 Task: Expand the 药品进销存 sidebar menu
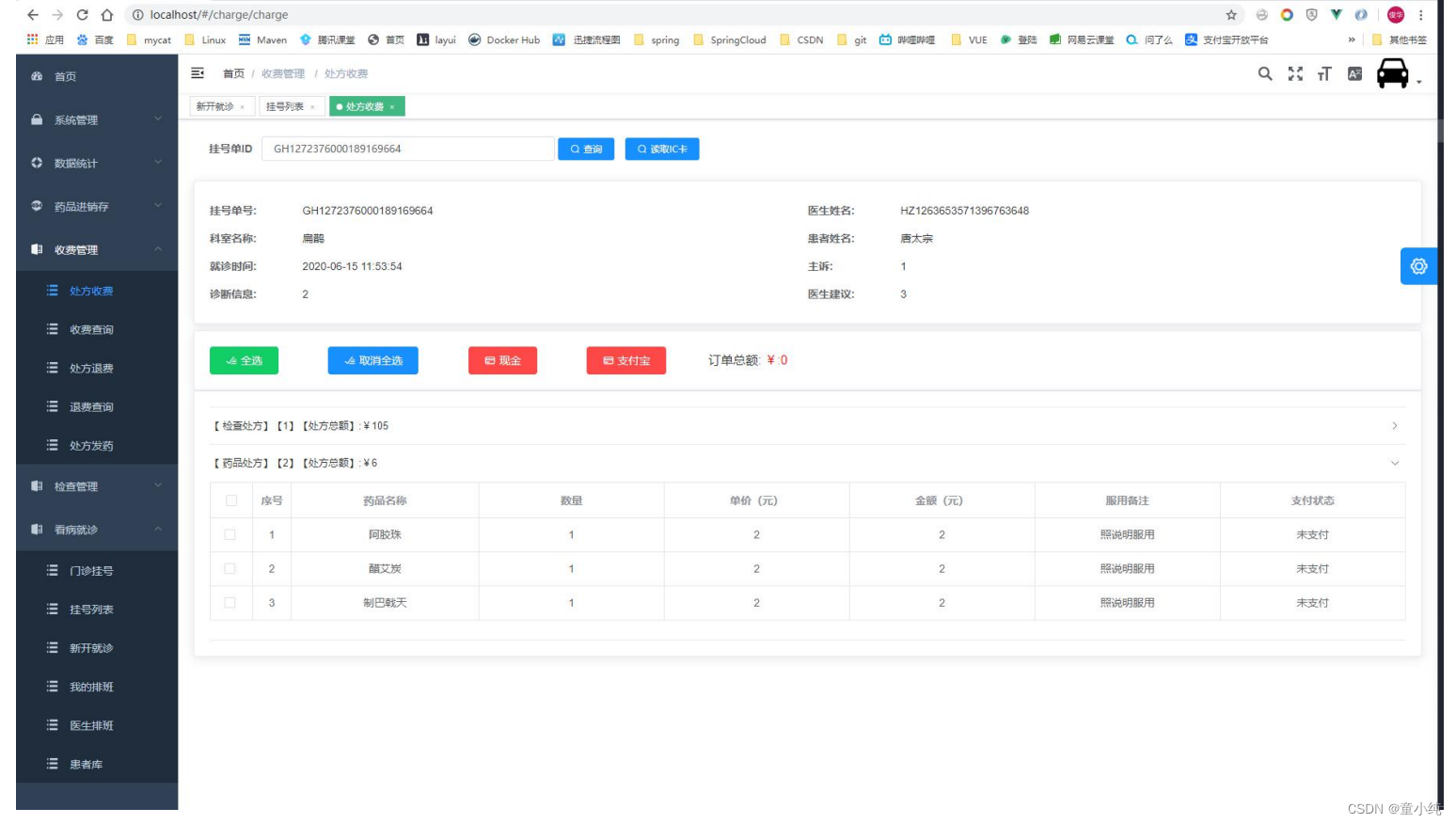[x=97, y=206]
